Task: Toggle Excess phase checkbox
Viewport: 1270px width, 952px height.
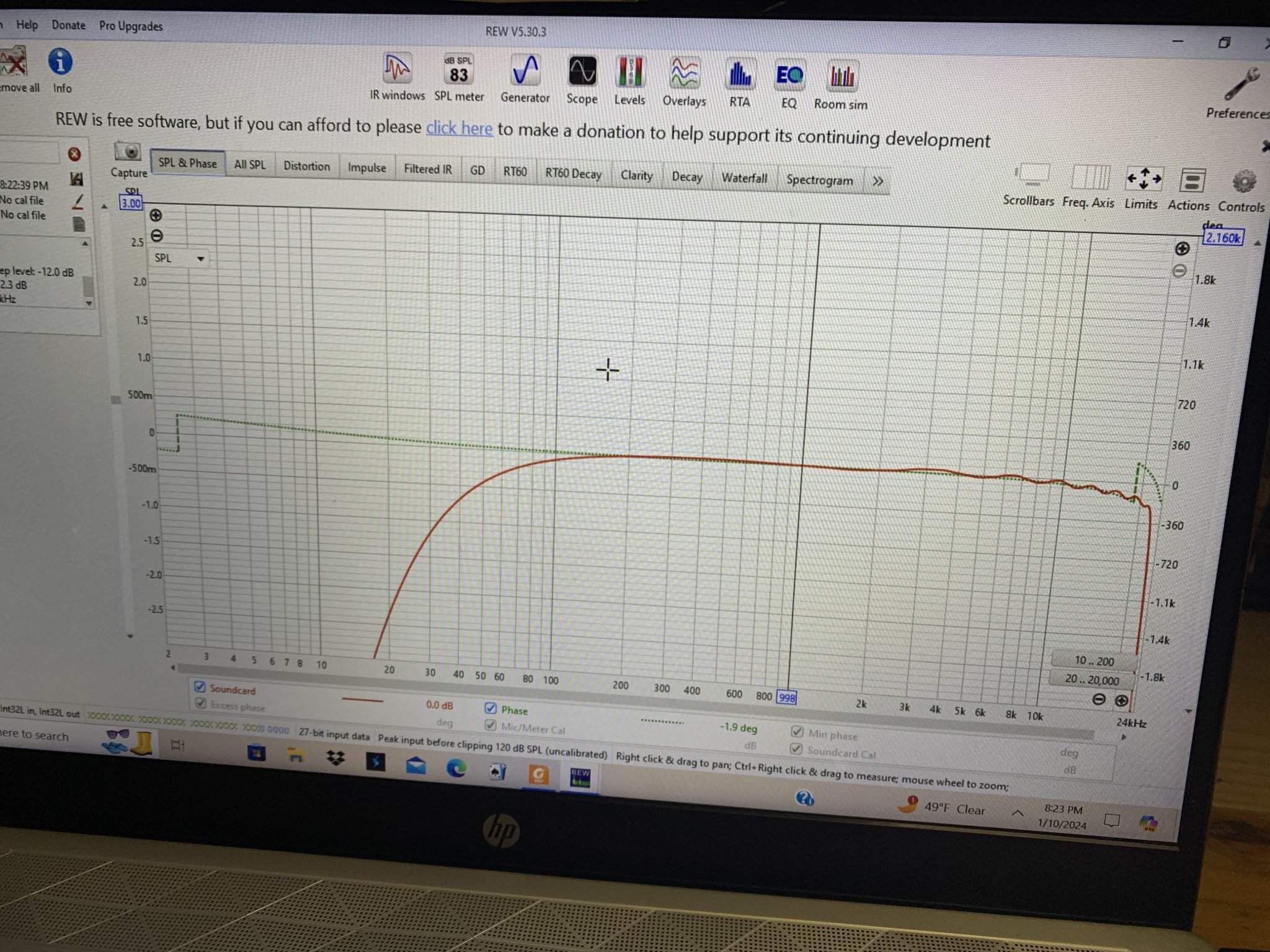Action: [x=200, y=703]
